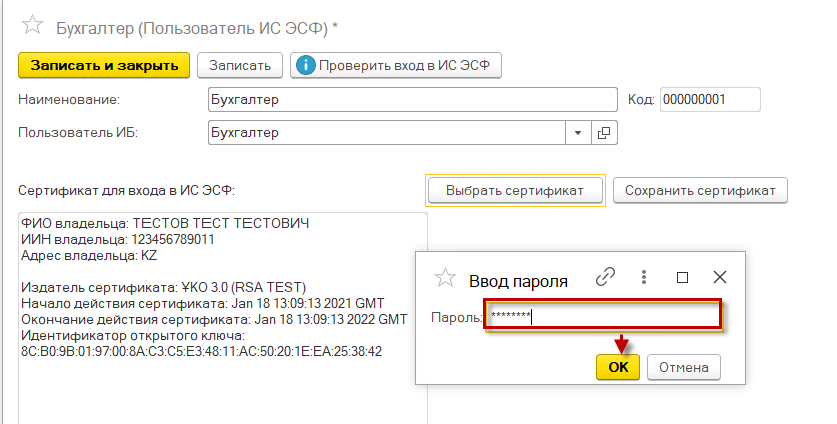This screenshot has width=837, height=424.
Task: Click into the Код field
Action: click(x=710, y=99)
